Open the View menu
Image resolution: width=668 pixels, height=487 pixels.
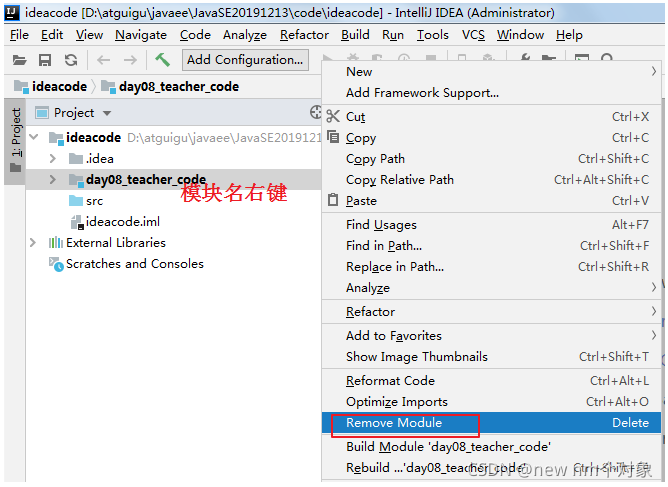[89, 35]
